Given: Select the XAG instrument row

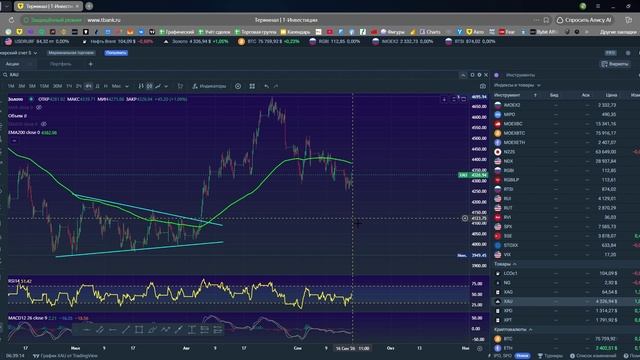Looking at the screenshot, I should point(565,292).
